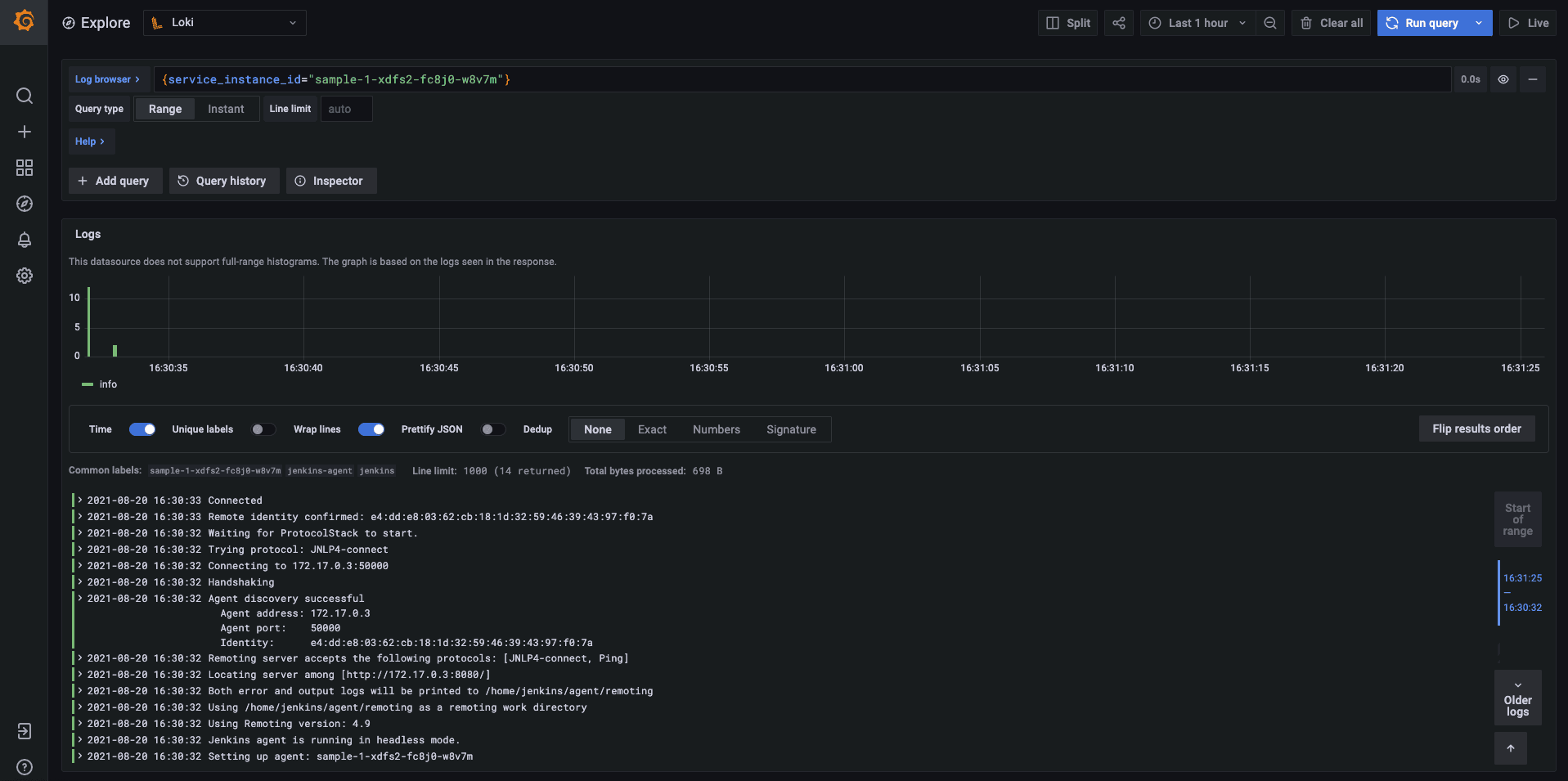Enable the Unique labels switch
This screenshot has height=781, width=1568.
(x=263, y=429)
